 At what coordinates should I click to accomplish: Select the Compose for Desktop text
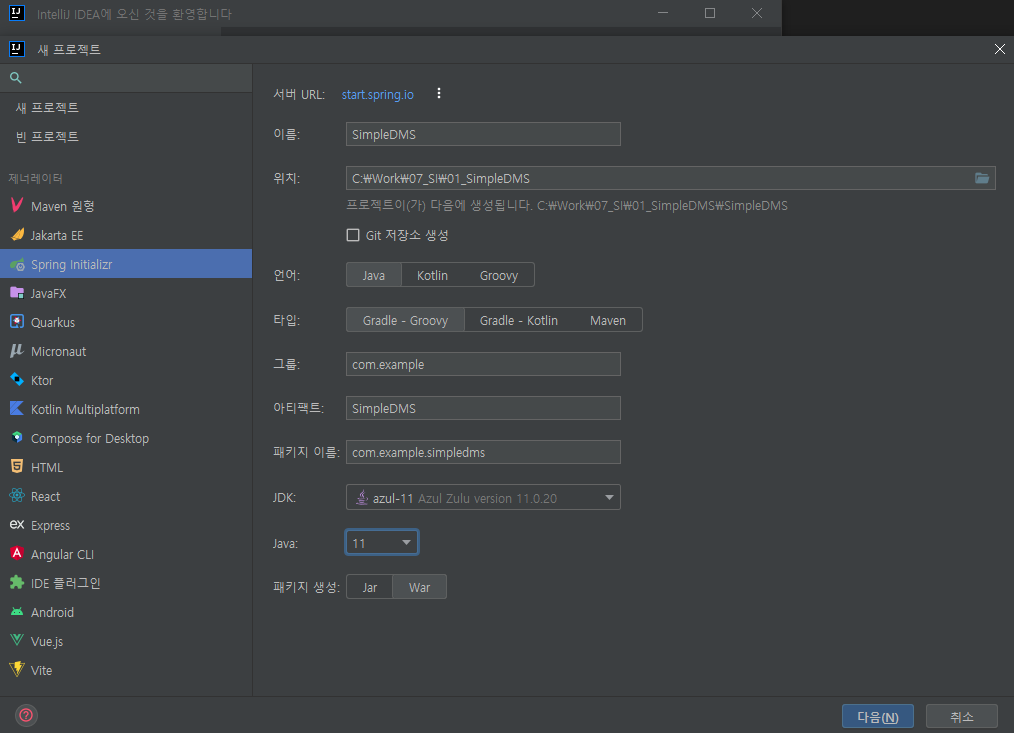[x=90, y=439]
